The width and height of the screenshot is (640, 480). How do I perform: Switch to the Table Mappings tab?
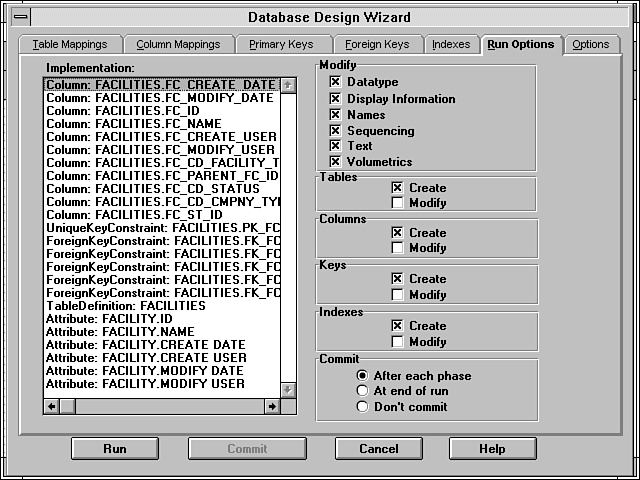pyautogui.click(x=69, y=45)
